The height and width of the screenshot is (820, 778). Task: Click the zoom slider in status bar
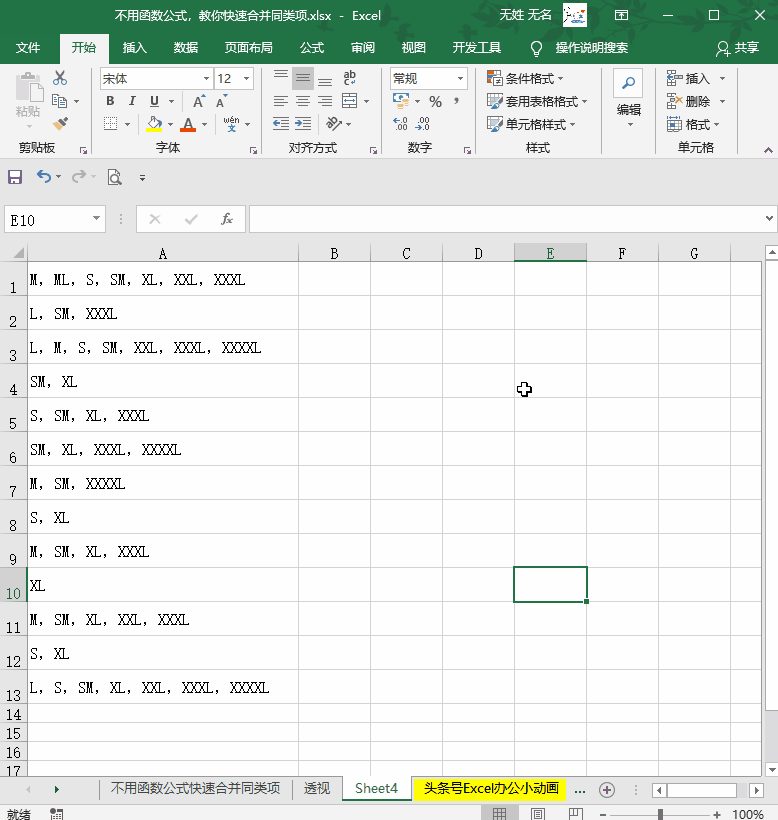click(660, 814)
